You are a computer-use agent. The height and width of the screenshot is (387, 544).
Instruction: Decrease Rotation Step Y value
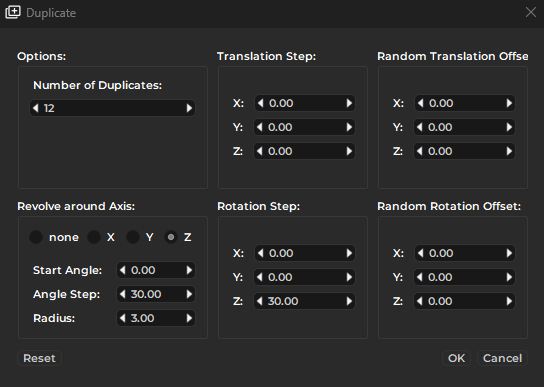pyautogui.click(x=260, y=277)
